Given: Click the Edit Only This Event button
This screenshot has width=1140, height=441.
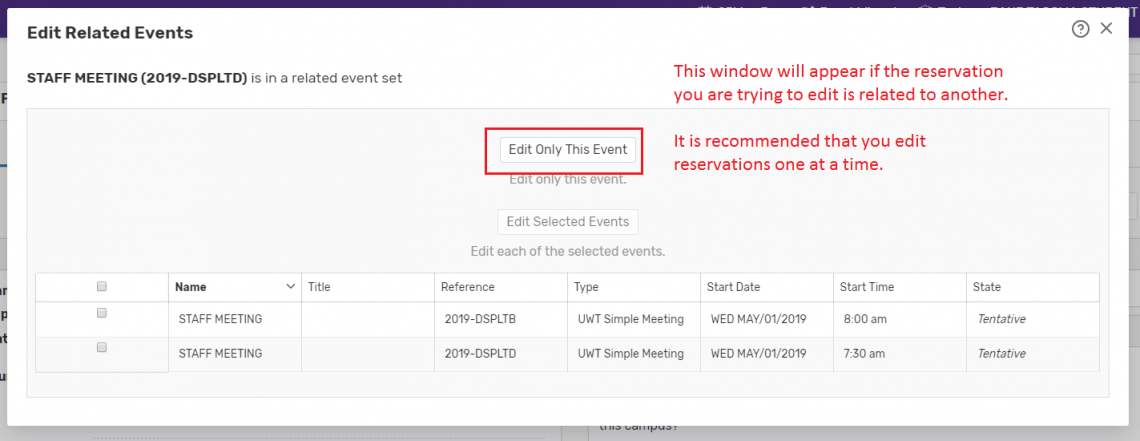Looking at the screenshot, I should (x=567, y=149).
